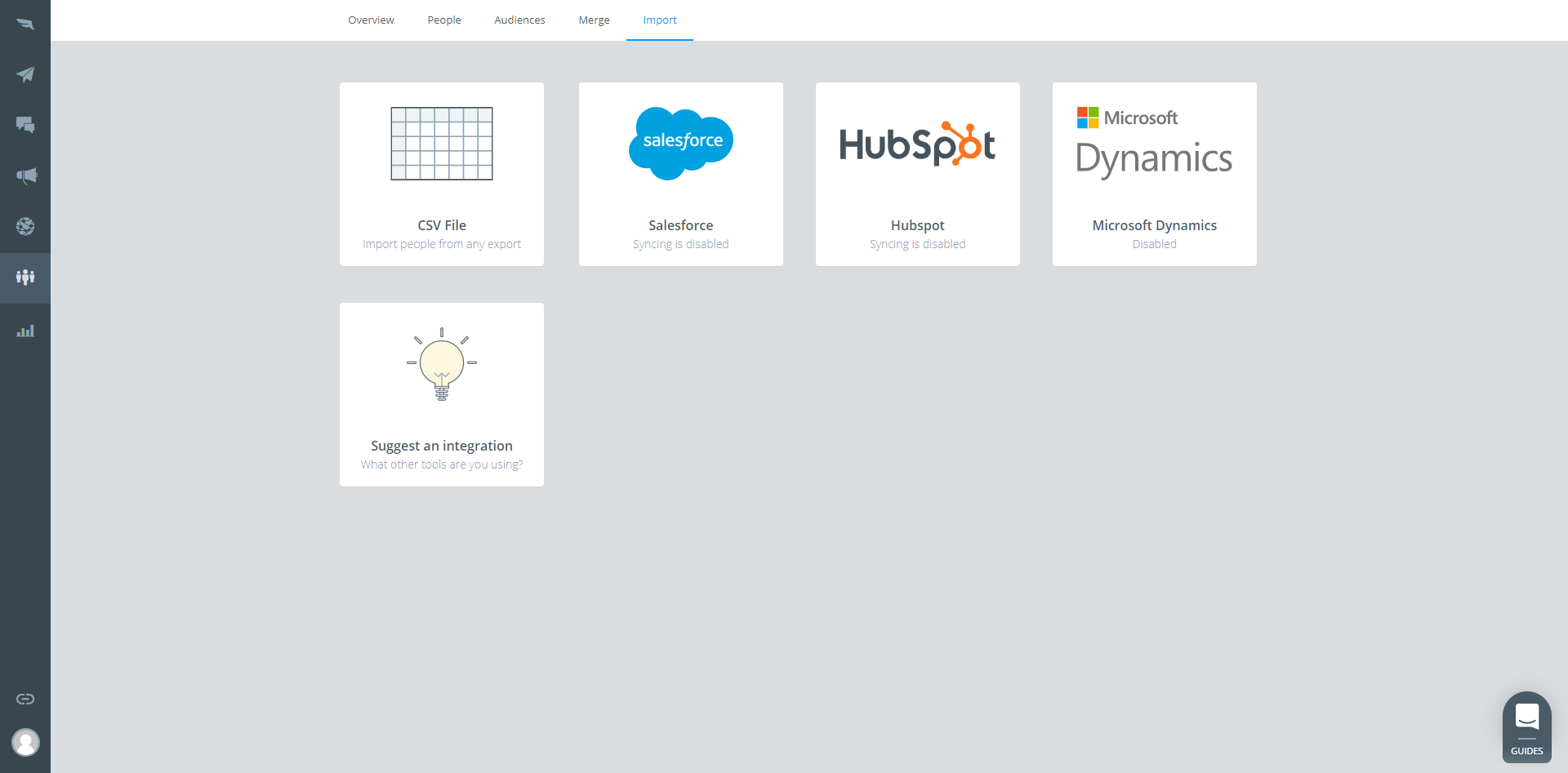The image size is (1568, 773).
Task: Click 'What other tools are you using?'
Action: (442, 464)
